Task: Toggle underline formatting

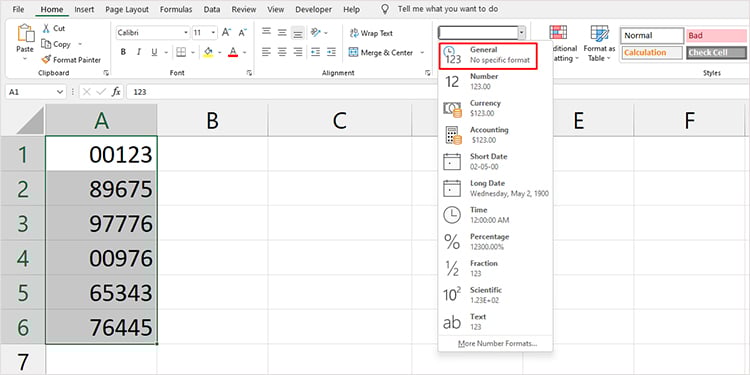Action: point(154,52)
